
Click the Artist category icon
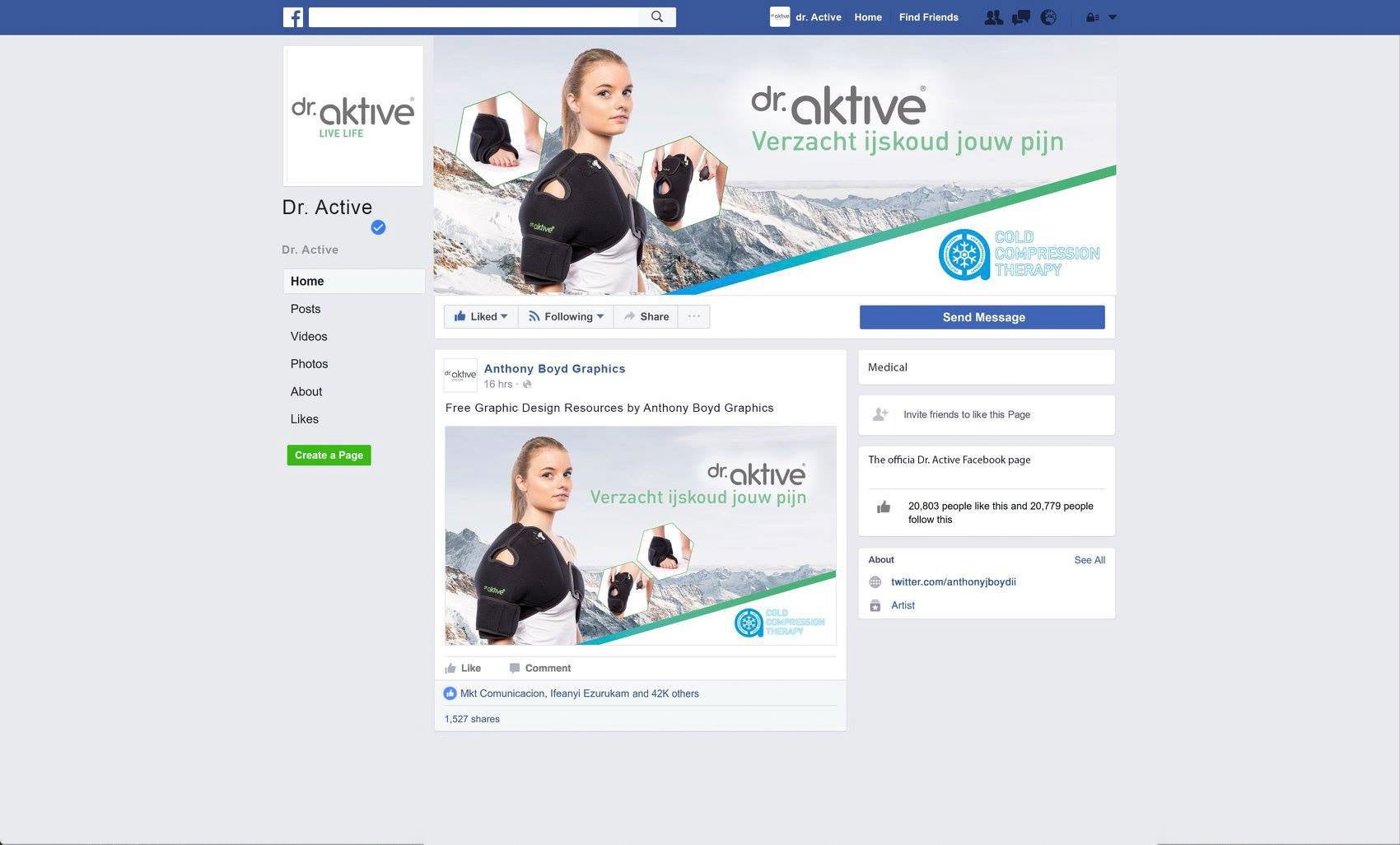click(x=875, y=605)
